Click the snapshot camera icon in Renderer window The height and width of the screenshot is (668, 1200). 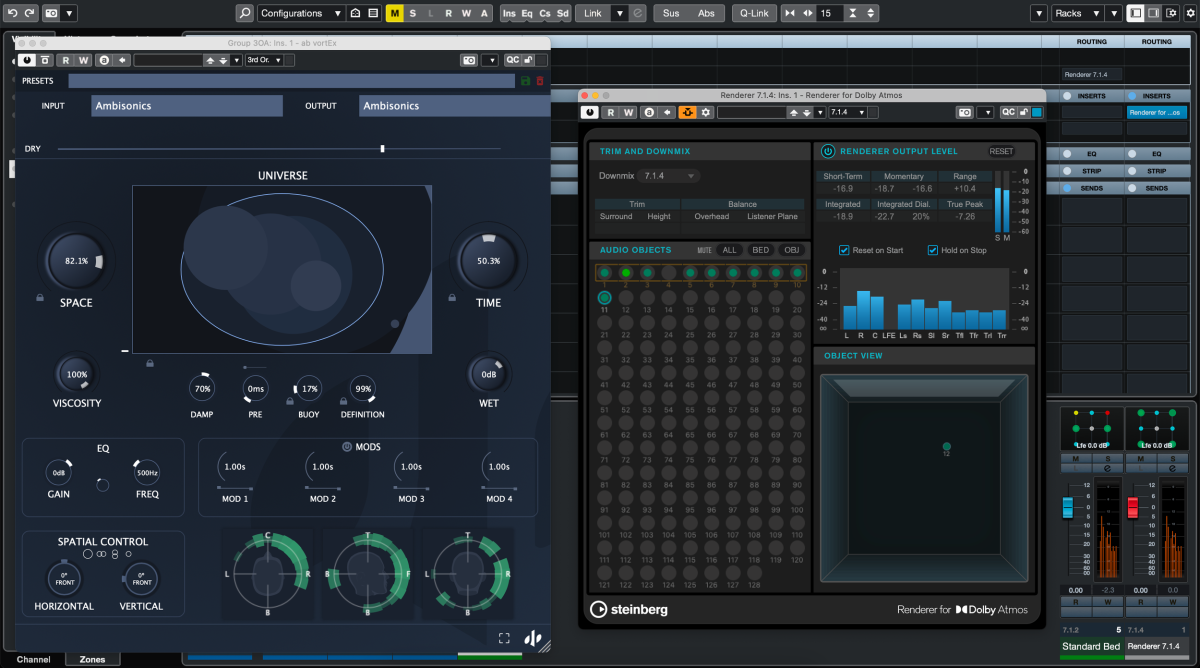tap(965, 112)
